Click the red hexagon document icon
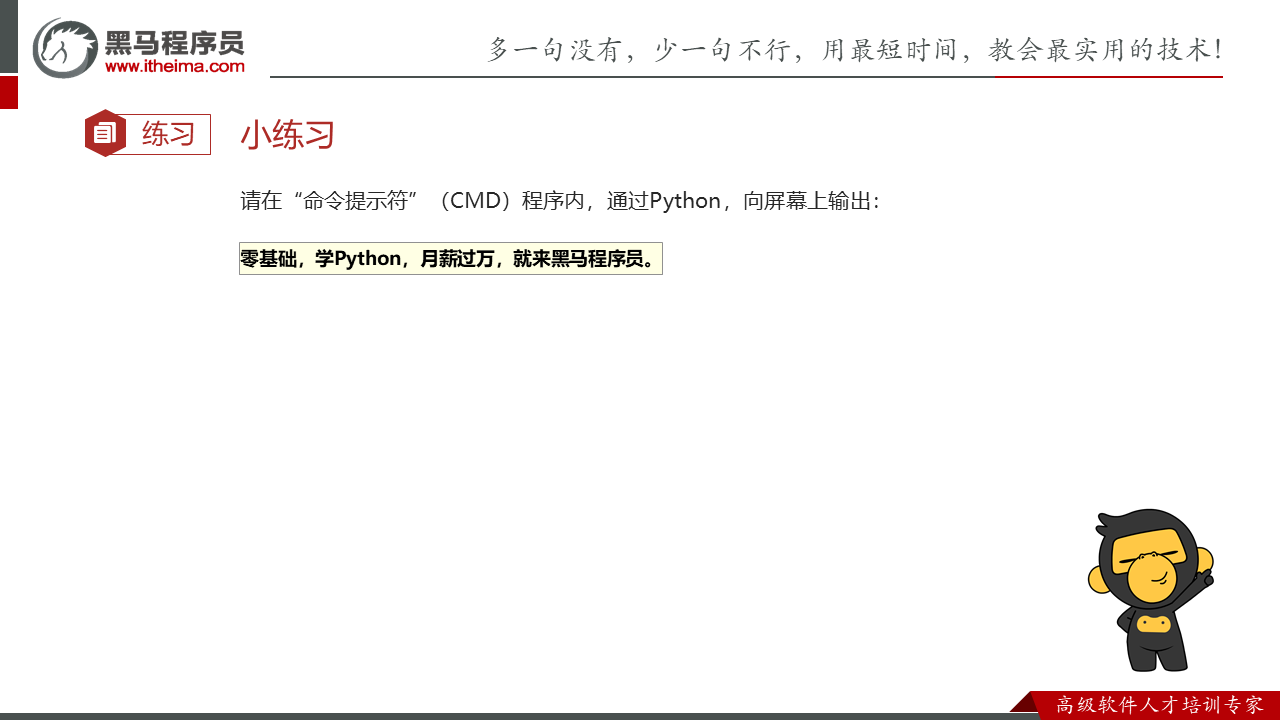 pos(105,134)
